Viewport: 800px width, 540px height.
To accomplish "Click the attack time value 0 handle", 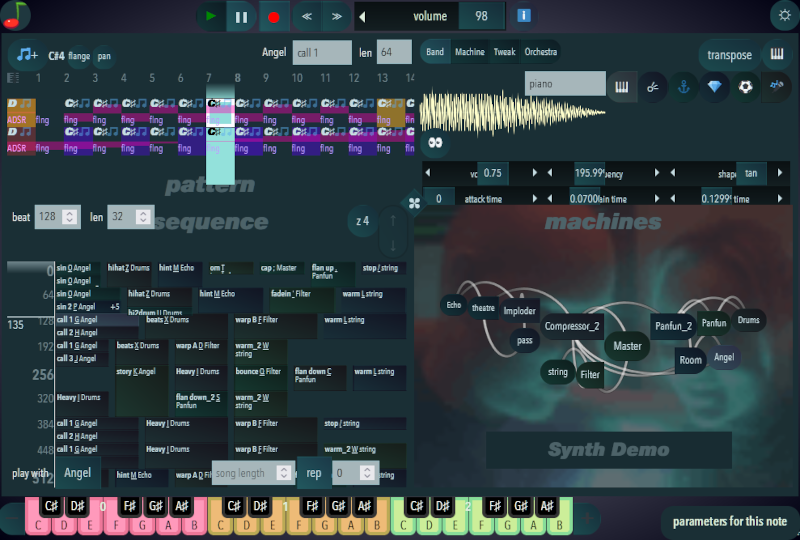I will [x=439, y=199].
